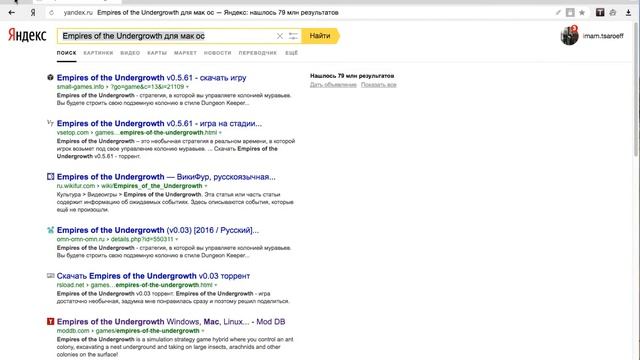The width and height of the screenshot is (640, 360).
Task: Click the wikifur result favicon
Action: click(50, 176)
